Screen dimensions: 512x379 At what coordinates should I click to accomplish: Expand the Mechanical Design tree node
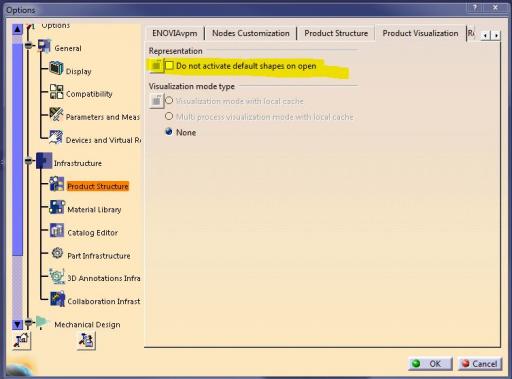coord(29,322)
